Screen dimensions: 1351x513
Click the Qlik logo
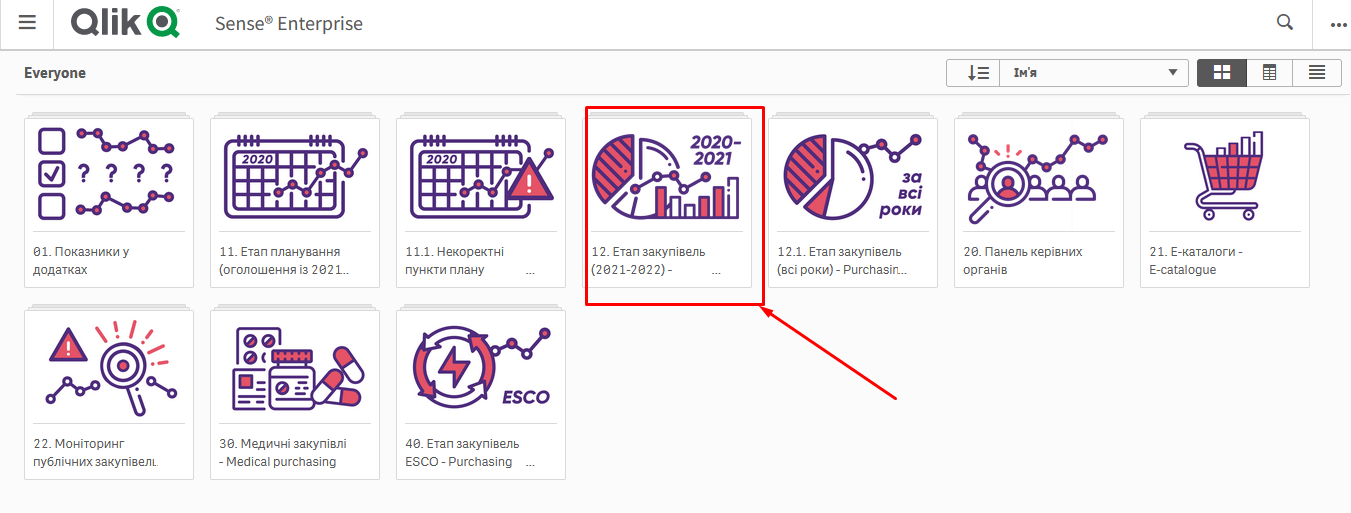click(125, 23)
